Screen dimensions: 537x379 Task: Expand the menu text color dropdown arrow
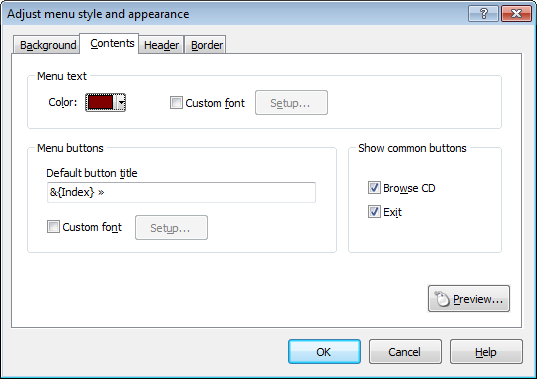(x=121, y=102)
